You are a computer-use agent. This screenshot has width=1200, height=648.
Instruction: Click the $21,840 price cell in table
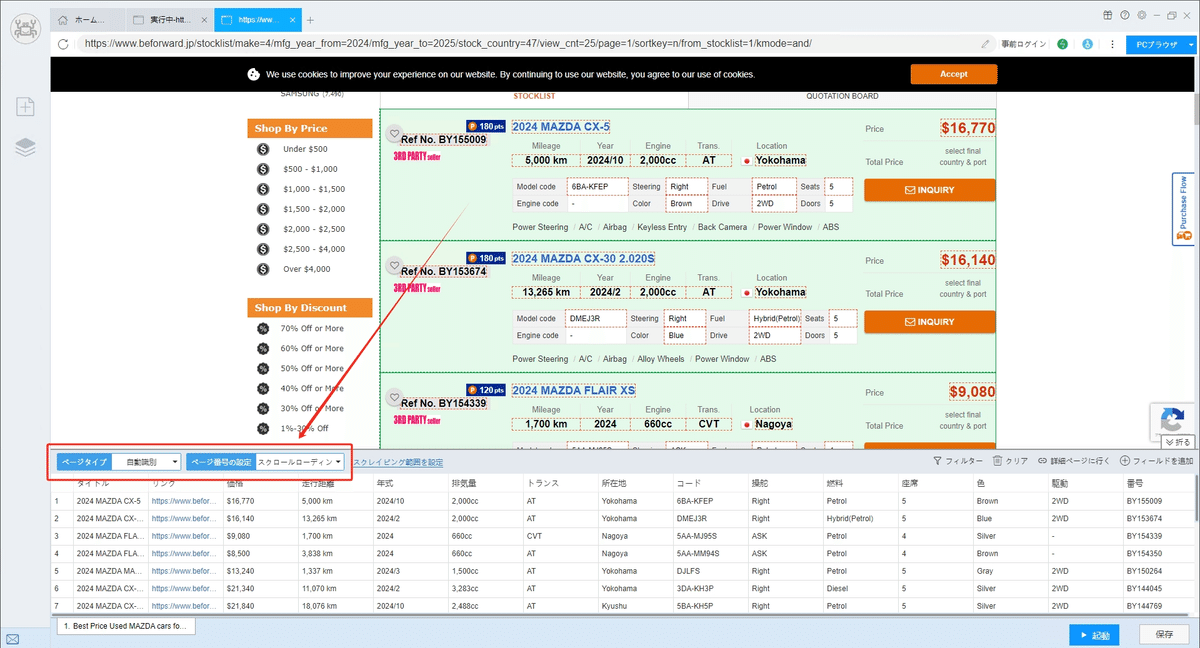click(260, 607)
